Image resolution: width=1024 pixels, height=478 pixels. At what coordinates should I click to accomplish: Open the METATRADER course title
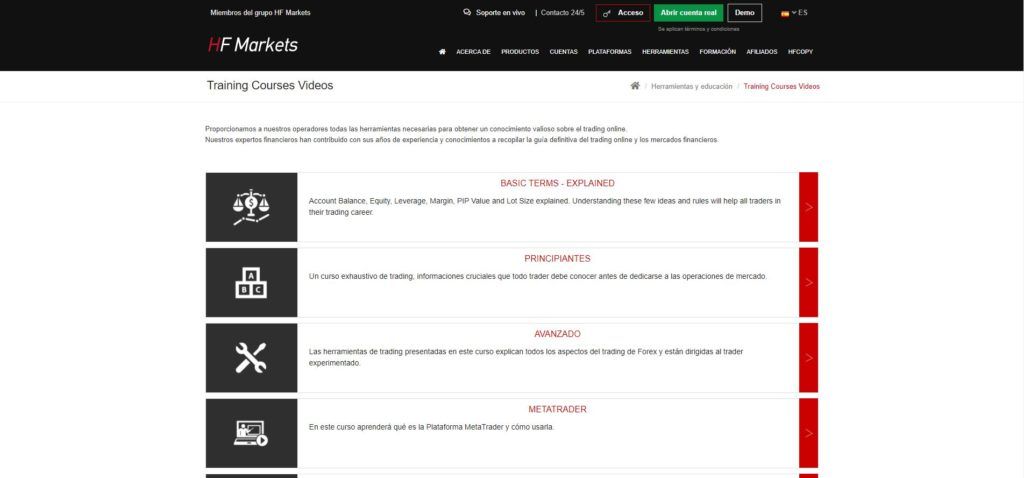(557, 409)
